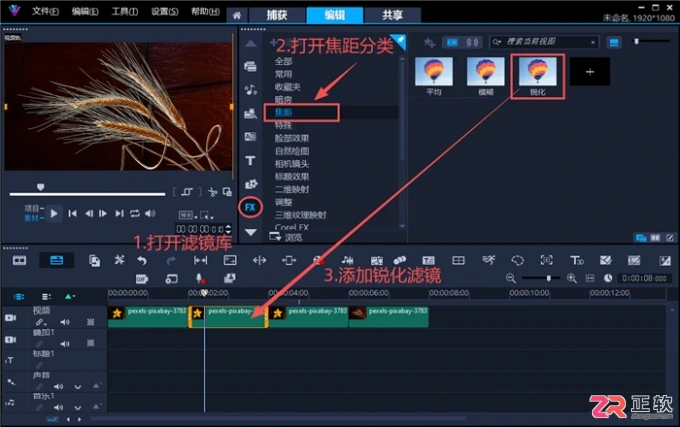Open the customize toolbar wrench icon
Viewport: 680px width, 427px height.
pyautogui.click(x=119, y=260)
